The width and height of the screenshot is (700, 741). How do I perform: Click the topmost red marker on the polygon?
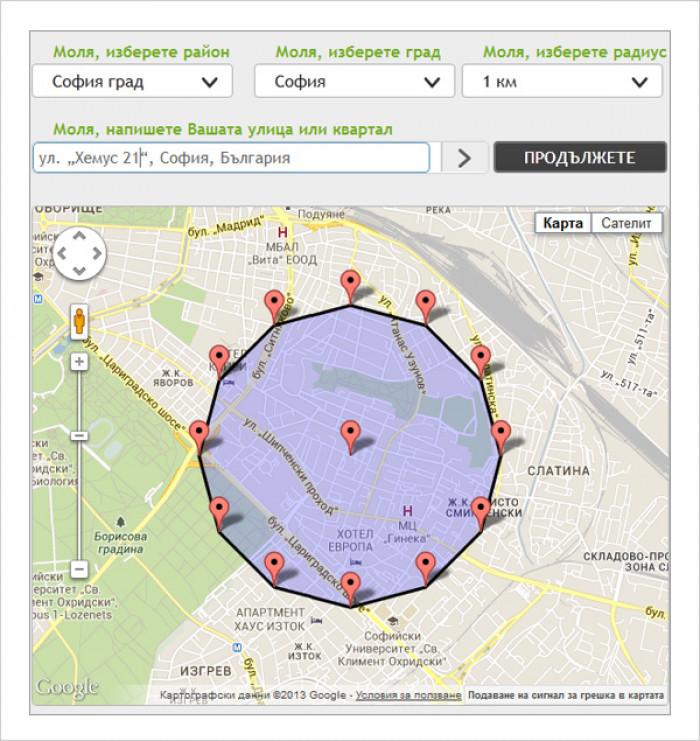coord(350,284)
